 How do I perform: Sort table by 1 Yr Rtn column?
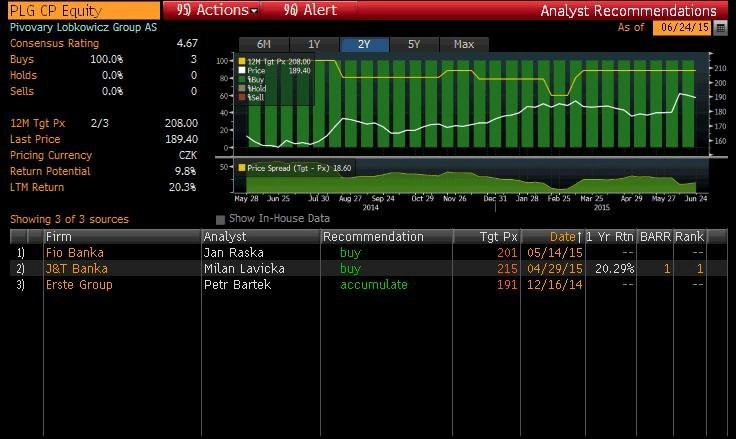610,237
